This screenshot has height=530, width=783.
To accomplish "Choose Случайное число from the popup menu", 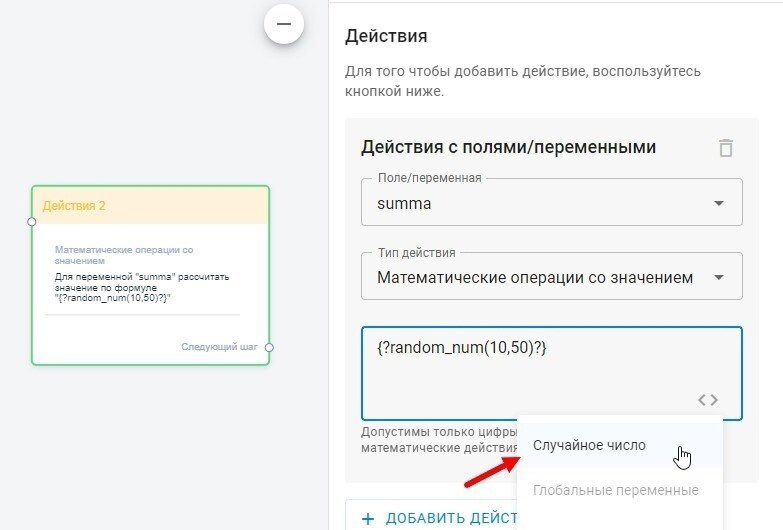I will [590, 445].
